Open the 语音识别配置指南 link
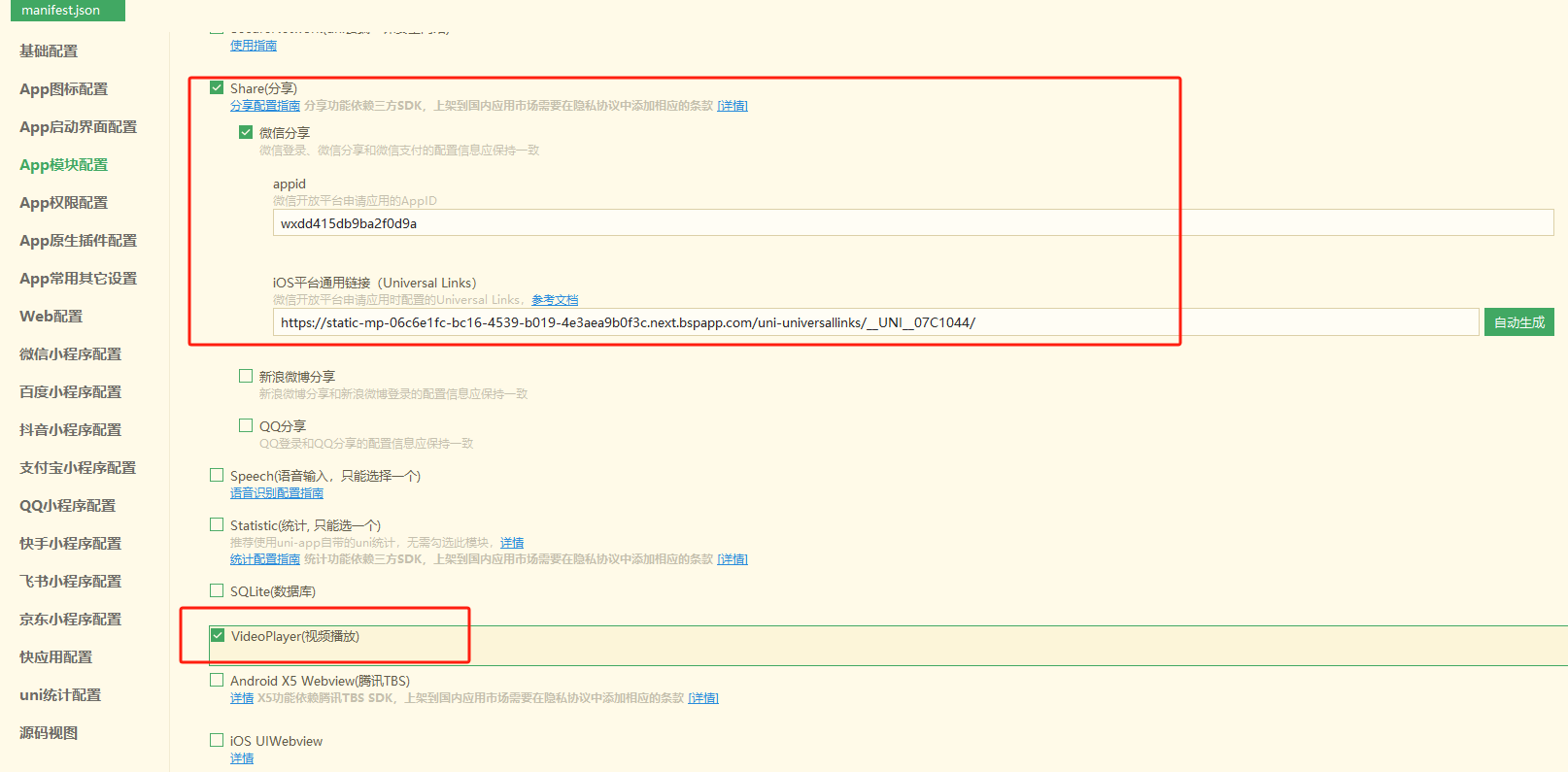Image resolution: width=1568 pixels, height=772 pixels. pyautogui.click(x=277, y=493)
